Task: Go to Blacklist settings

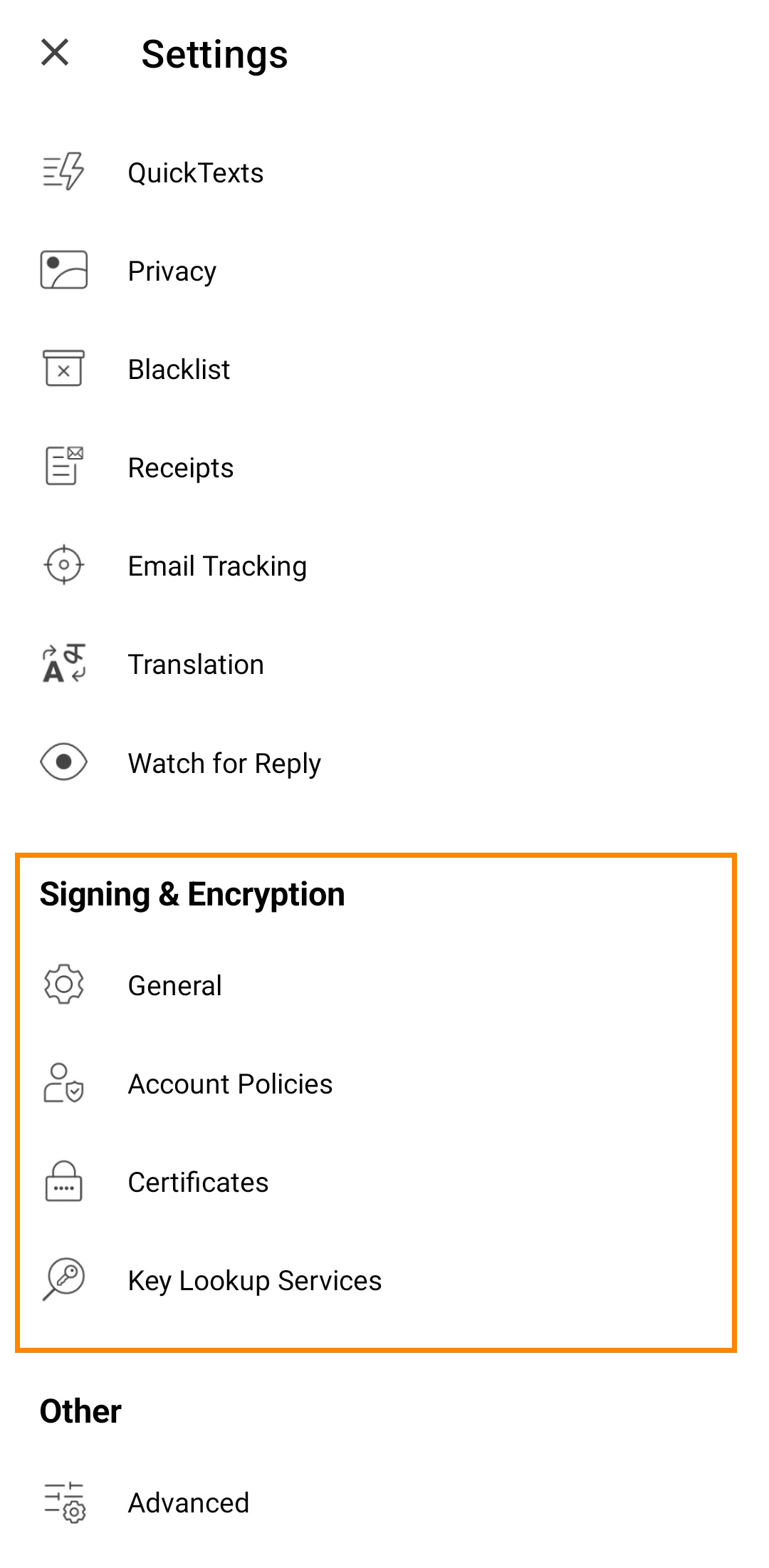Action: tap(384, 369)
